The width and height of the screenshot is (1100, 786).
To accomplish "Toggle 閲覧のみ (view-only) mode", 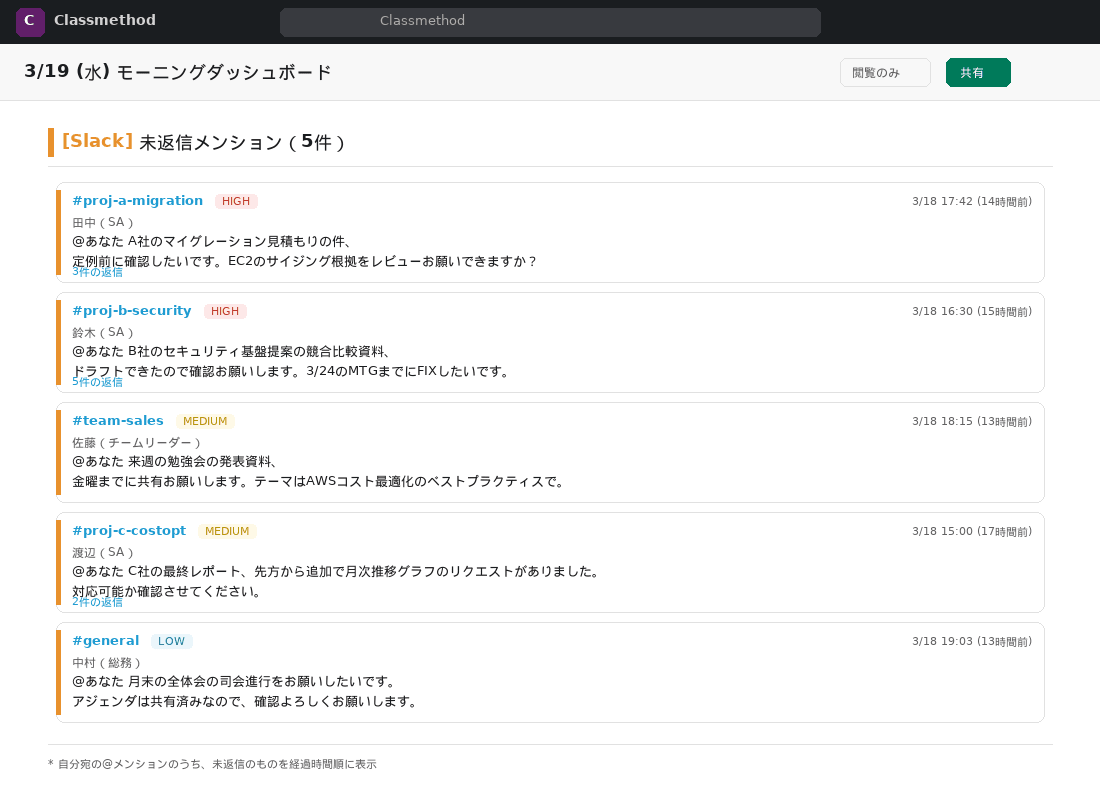I will [x=885, y=72].
